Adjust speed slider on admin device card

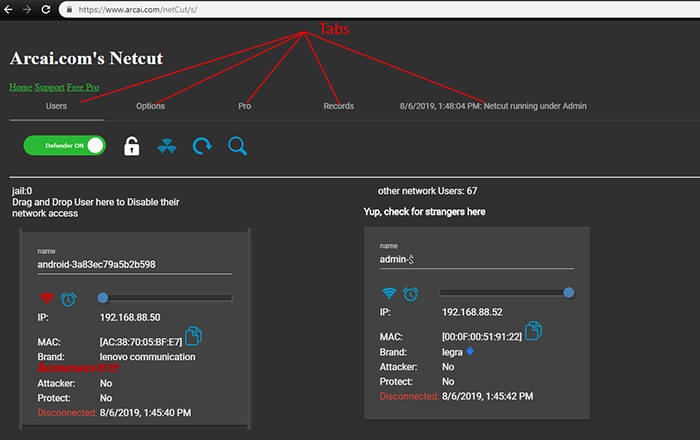(x=507, y=293)
